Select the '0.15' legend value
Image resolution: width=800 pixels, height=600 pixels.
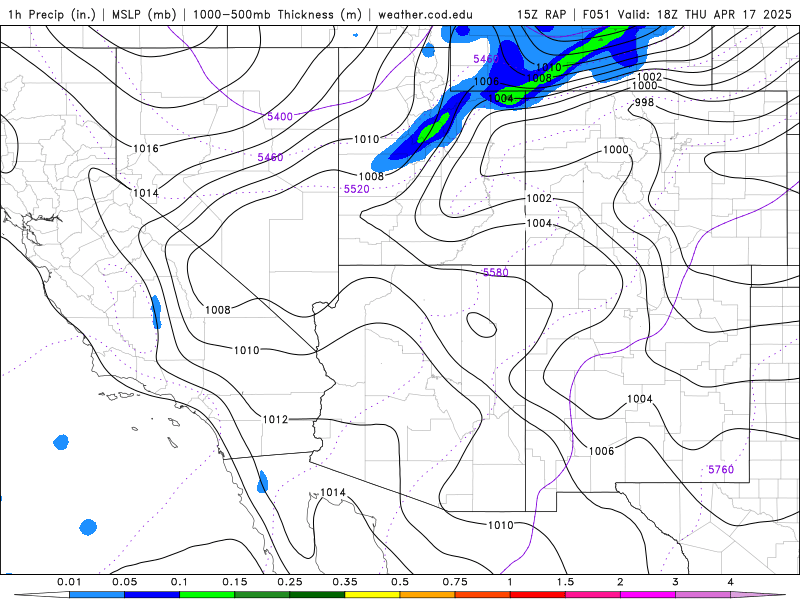[x=235, y=582]
